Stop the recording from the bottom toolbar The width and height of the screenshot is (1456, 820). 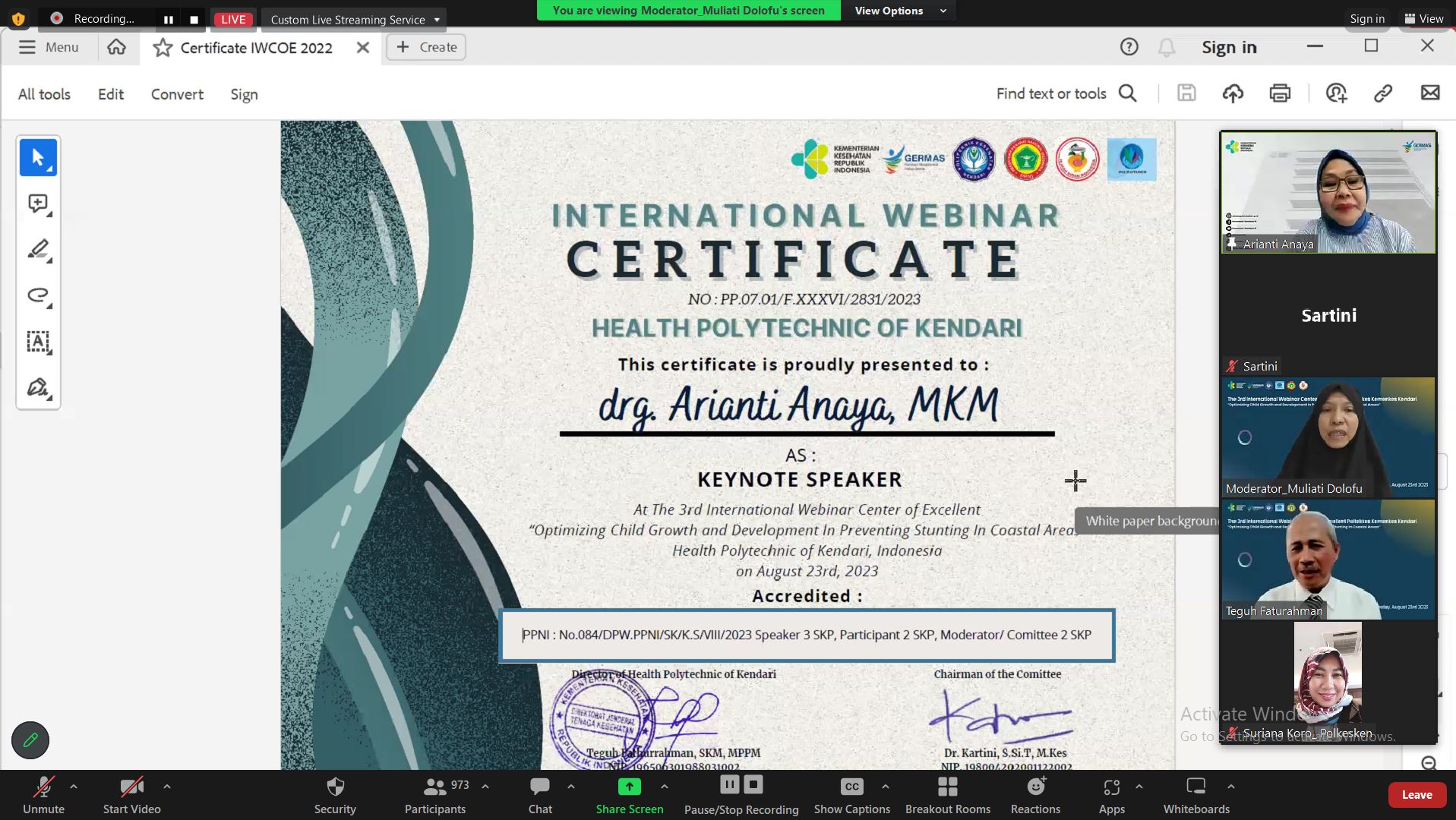[753, 784]
